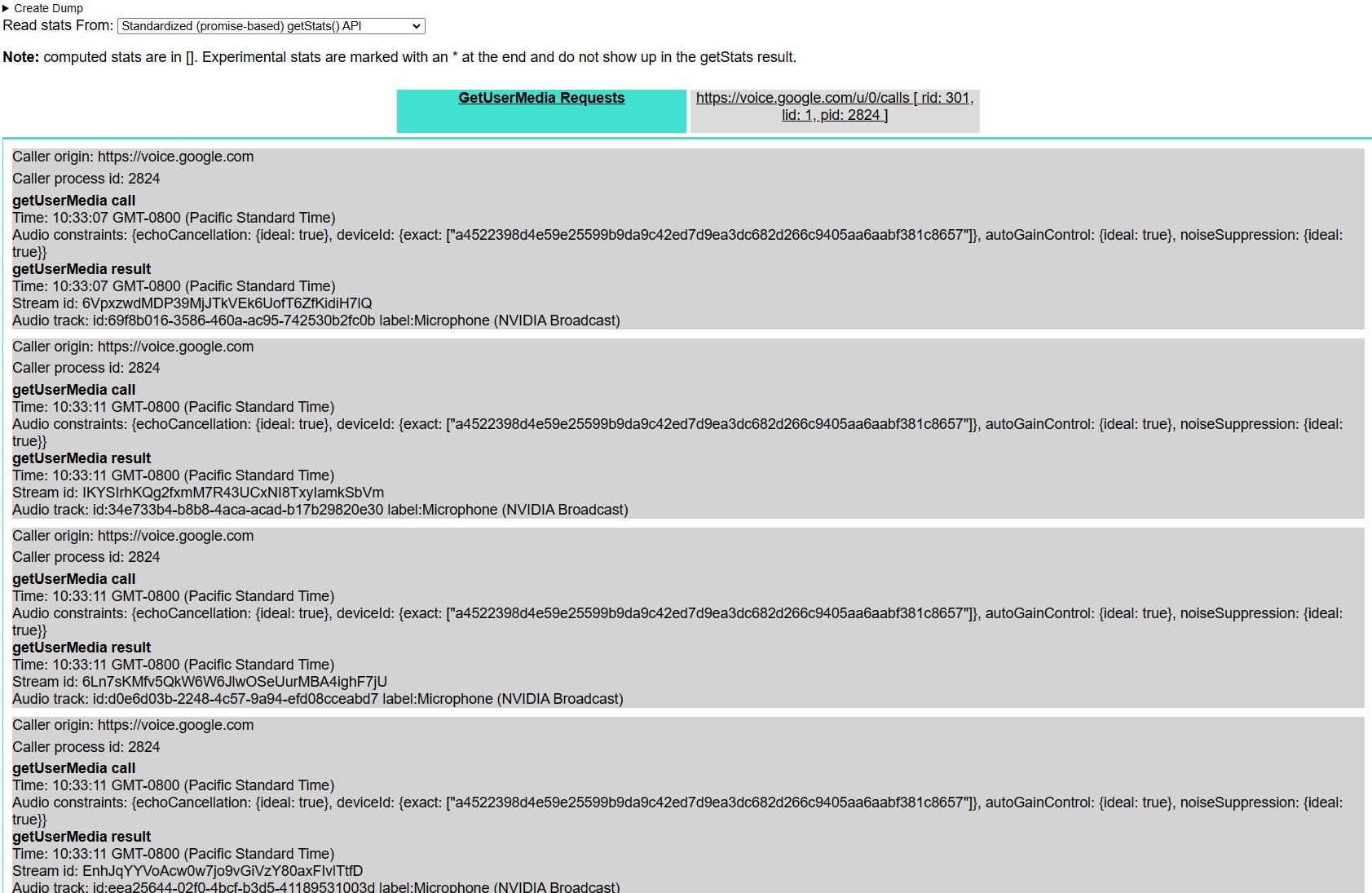The width and height of the screenshot is (1372, 893).
Task: Select the Standardized (promise-based) getStats() API option
Action: [271, 25]
